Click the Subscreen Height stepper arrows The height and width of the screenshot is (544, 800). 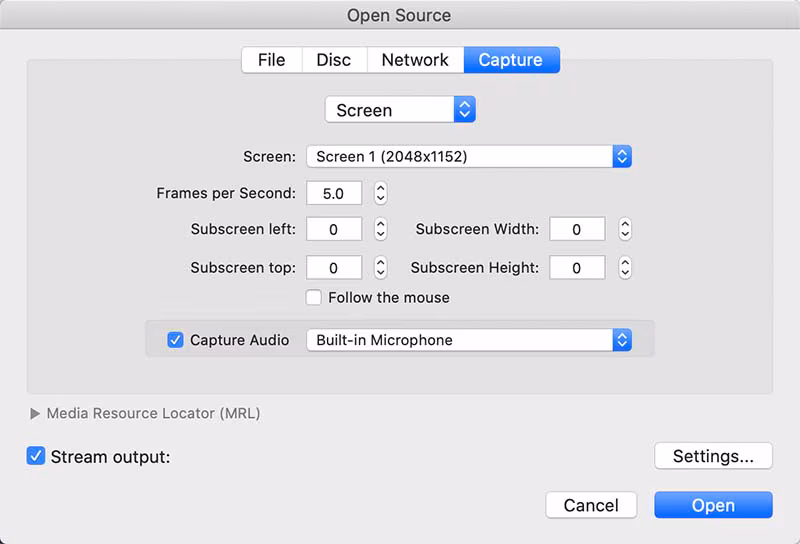pos(625,267)
